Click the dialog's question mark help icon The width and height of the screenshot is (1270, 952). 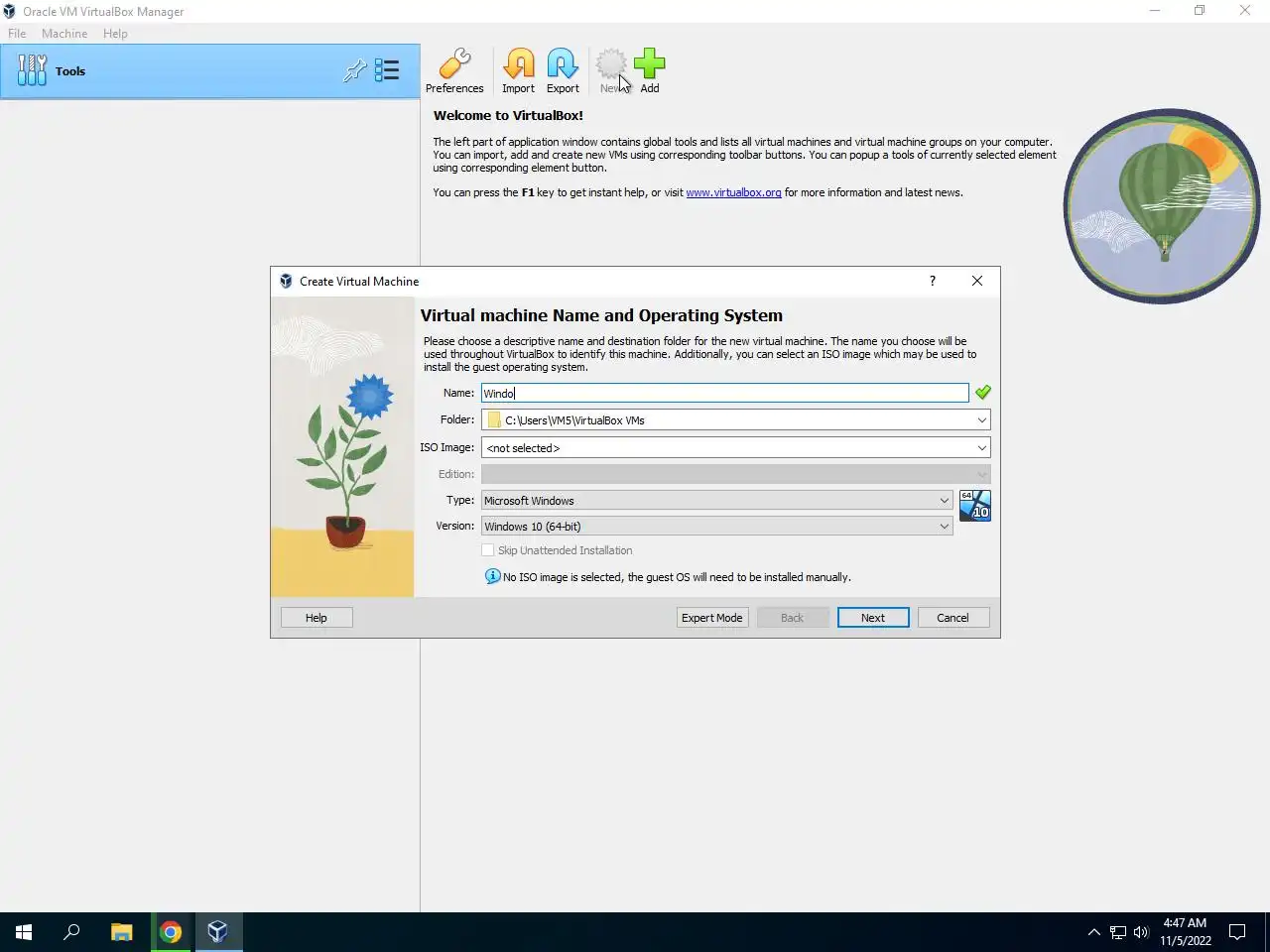(x=932, y=281)
